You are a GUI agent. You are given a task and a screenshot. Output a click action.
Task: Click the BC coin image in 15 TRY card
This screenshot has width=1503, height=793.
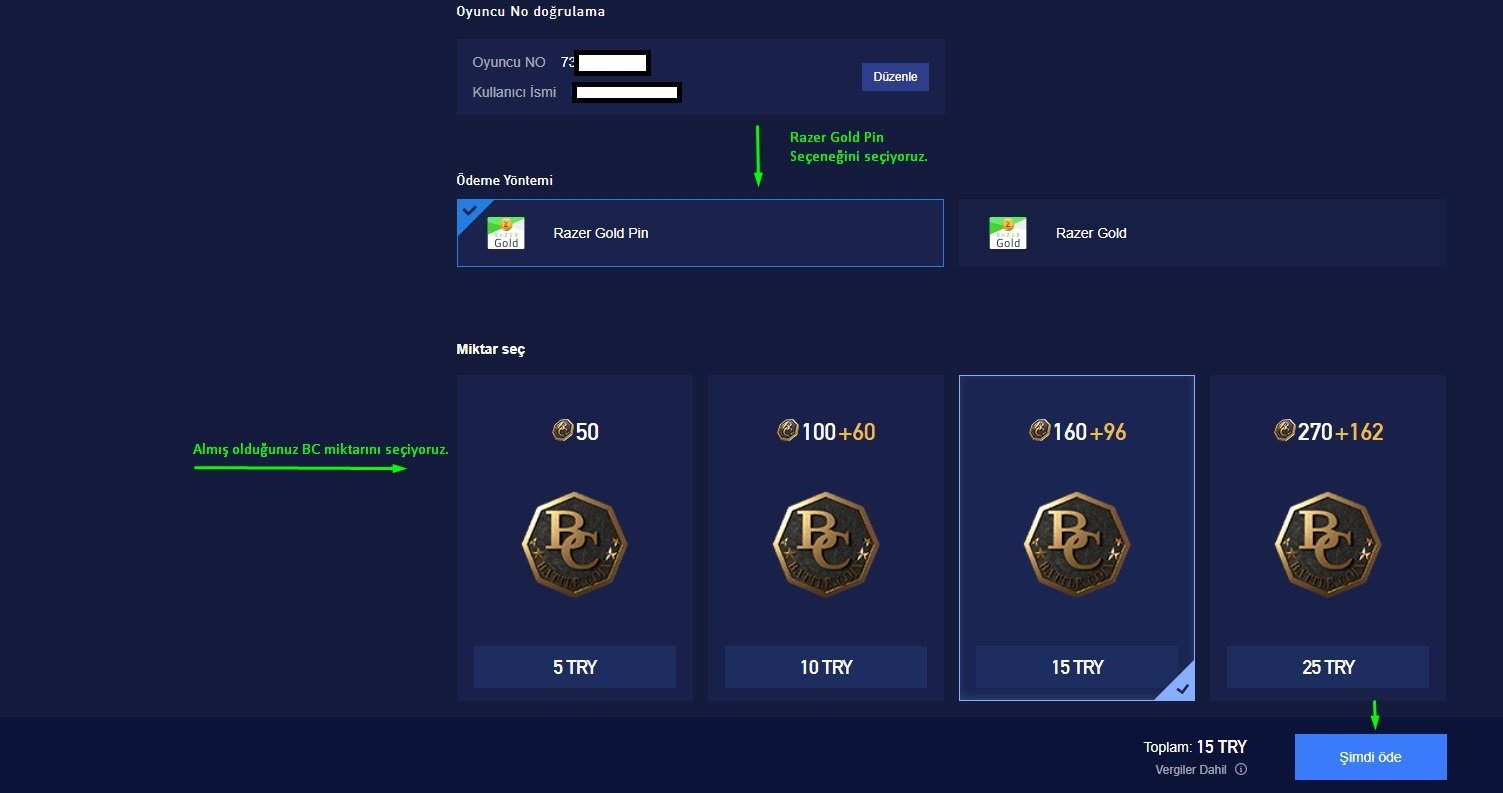[1077, 544]
